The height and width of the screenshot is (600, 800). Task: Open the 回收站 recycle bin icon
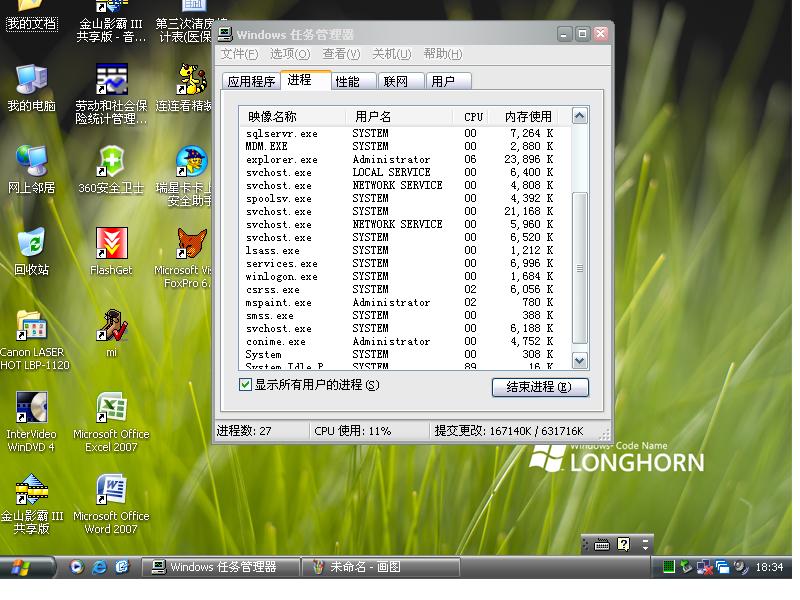31,243
